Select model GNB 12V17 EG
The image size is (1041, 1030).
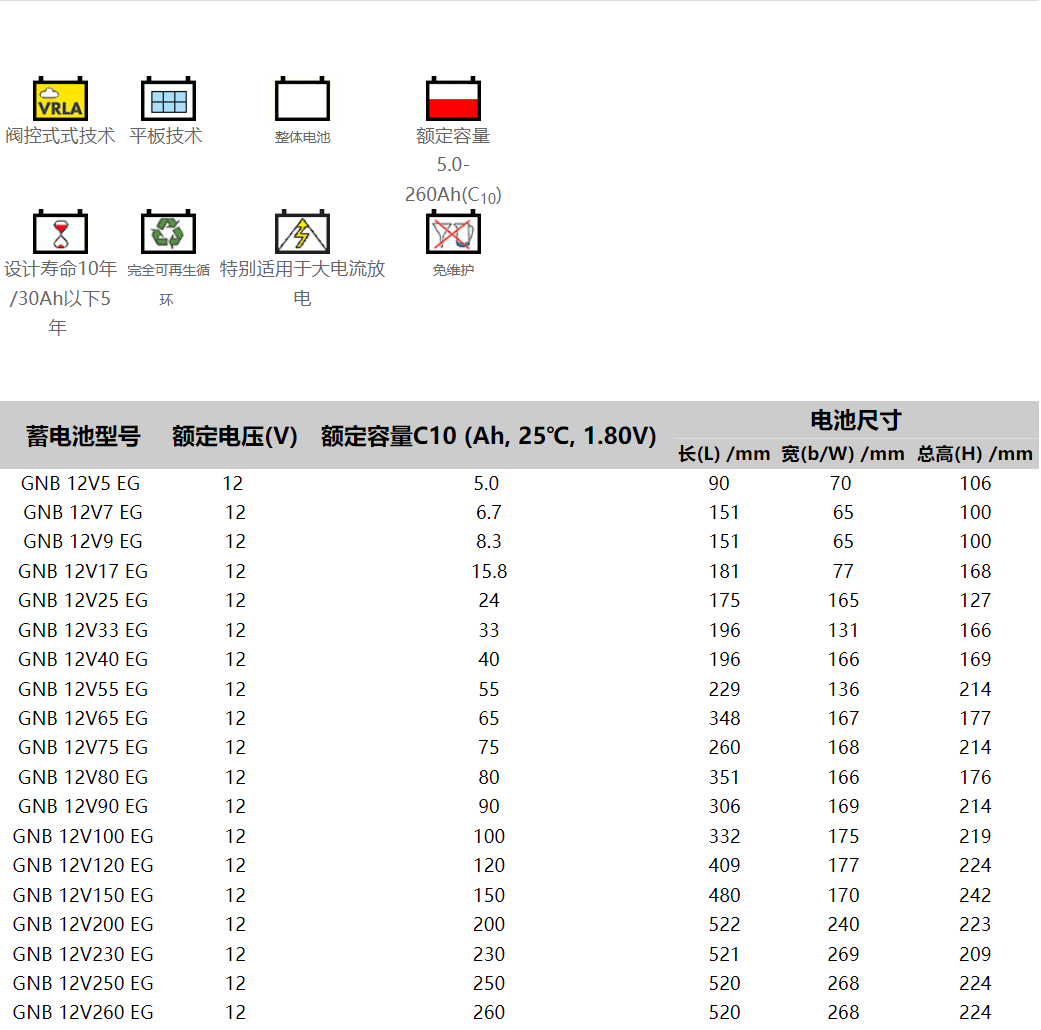click(x=83, y=571)
